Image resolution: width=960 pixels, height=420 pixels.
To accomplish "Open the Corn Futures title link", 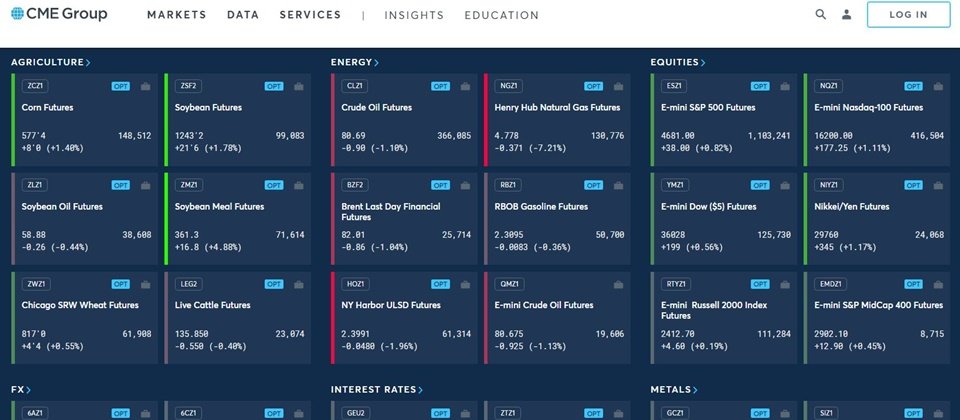I will (47, 107).
